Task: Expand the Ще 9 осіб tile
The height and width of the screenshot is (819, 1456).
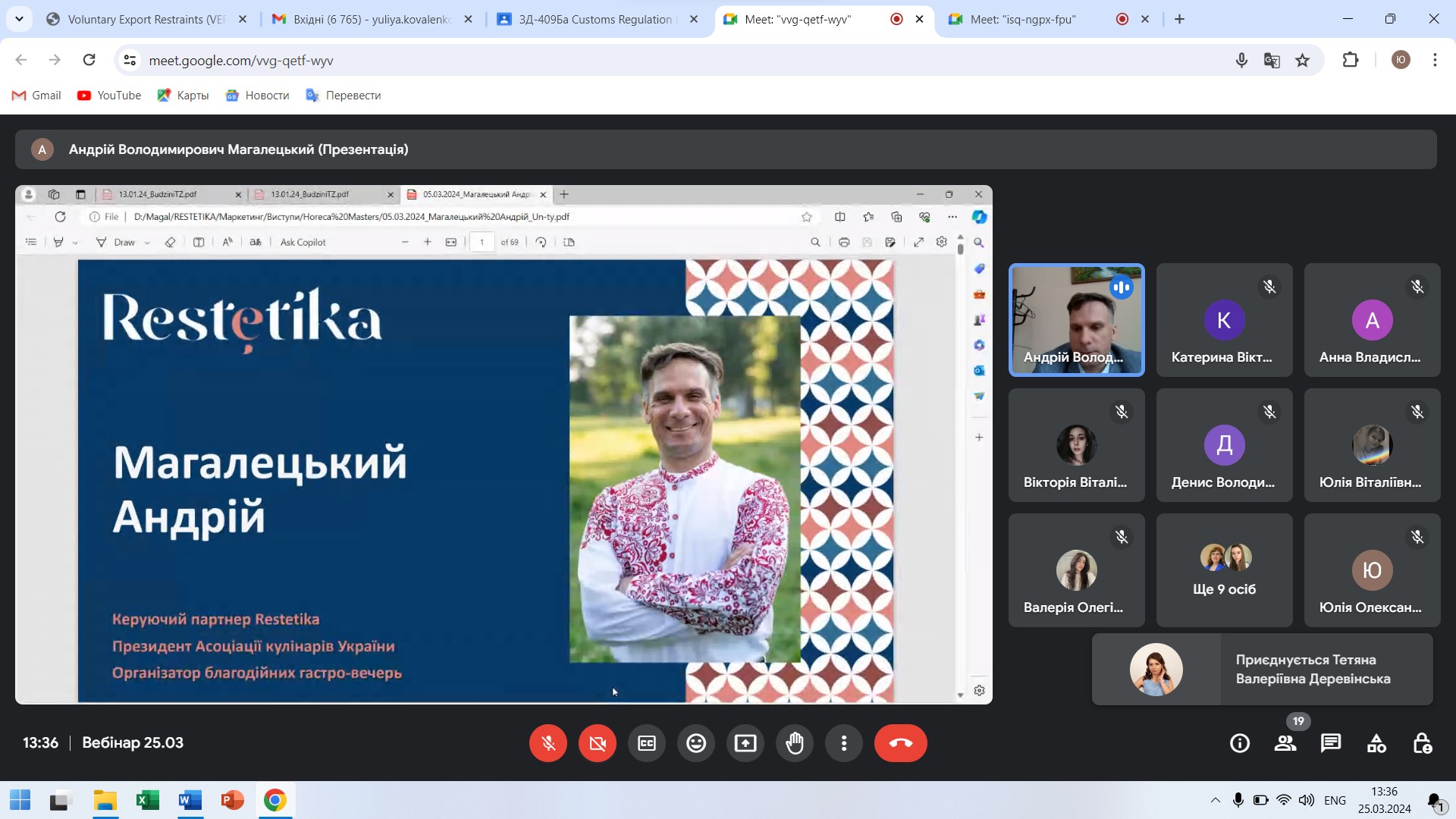Action: click(1224, 570)
